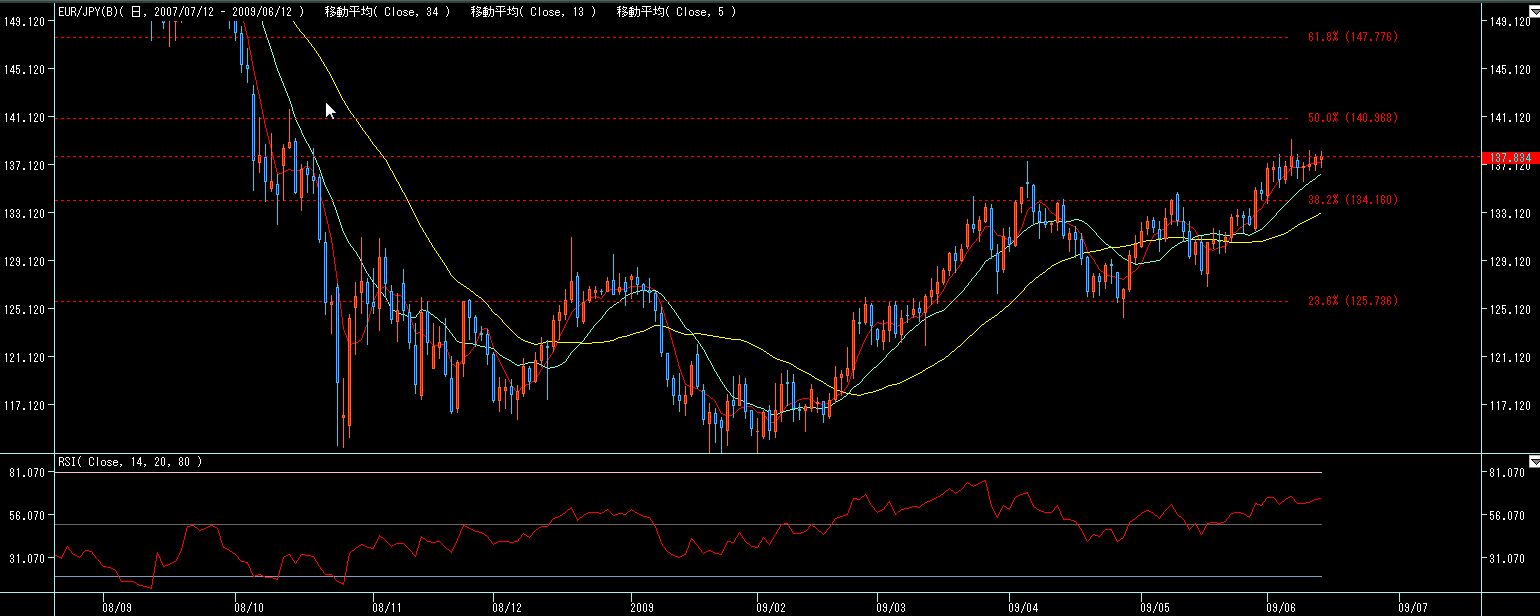Click the 09/03 date axis label
Viewport: 1540px width, 616px height.
click(891, 606)
